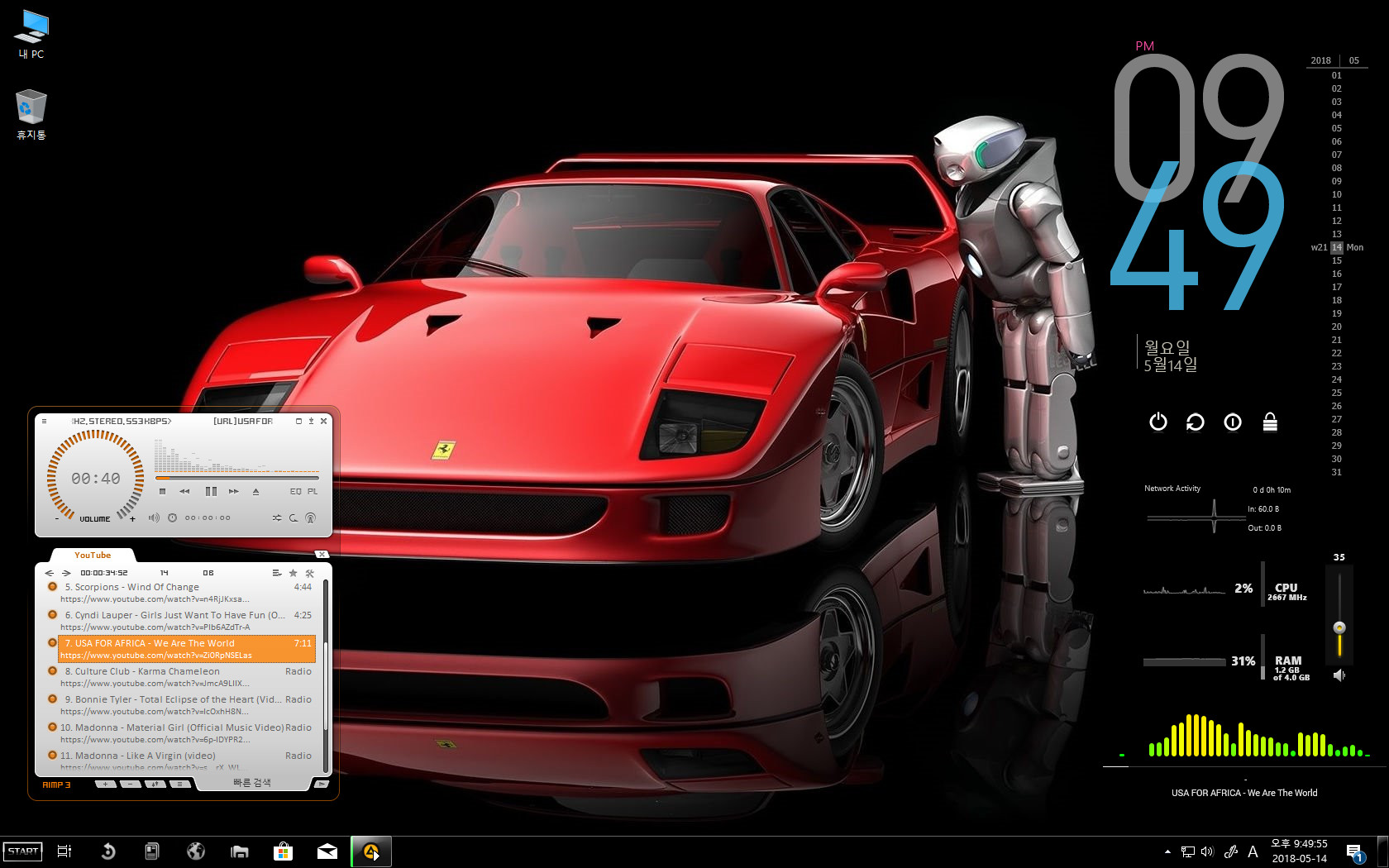Expand hidden system tray icons arrow

pyautogui.click(x=1167, y=851)
